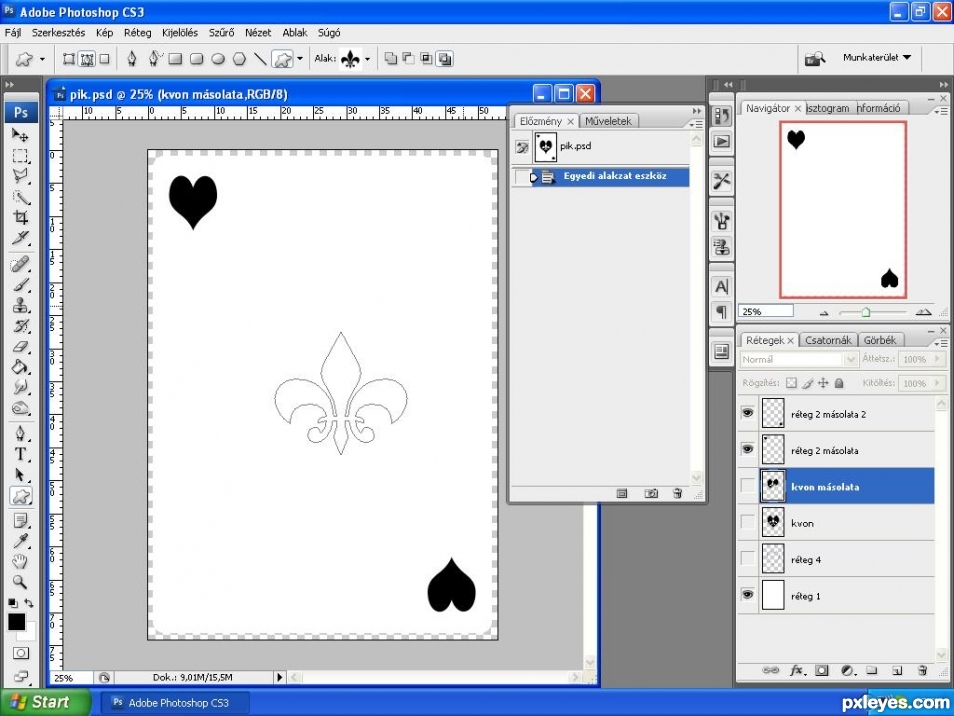Open the foreground color swatch
The width and height of the screenshot is (954, 716).
(16, 621)
